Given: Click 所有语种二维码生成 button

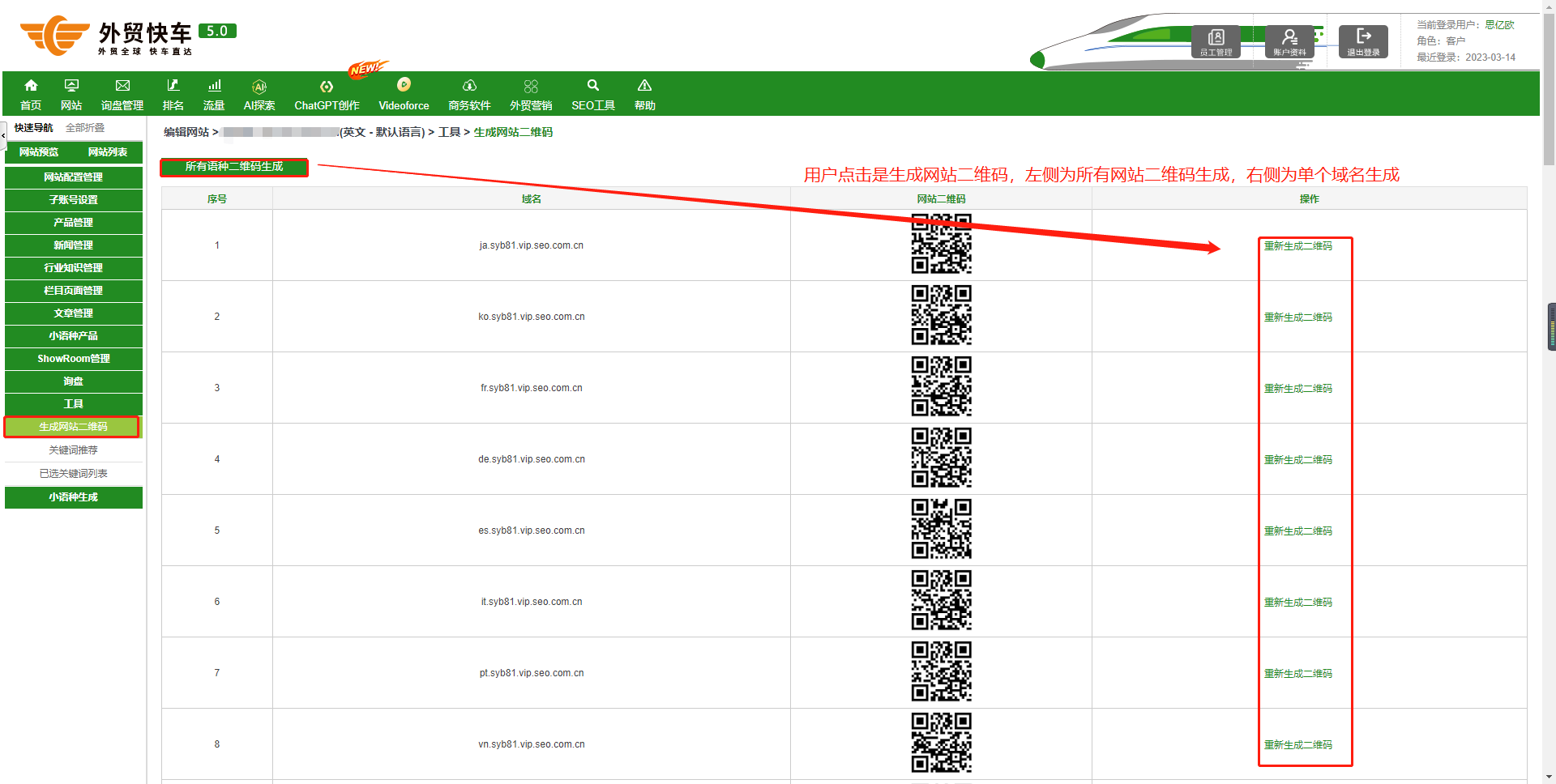Looking at the screenshot, I should pyautogui.click(x=234, y=167).
